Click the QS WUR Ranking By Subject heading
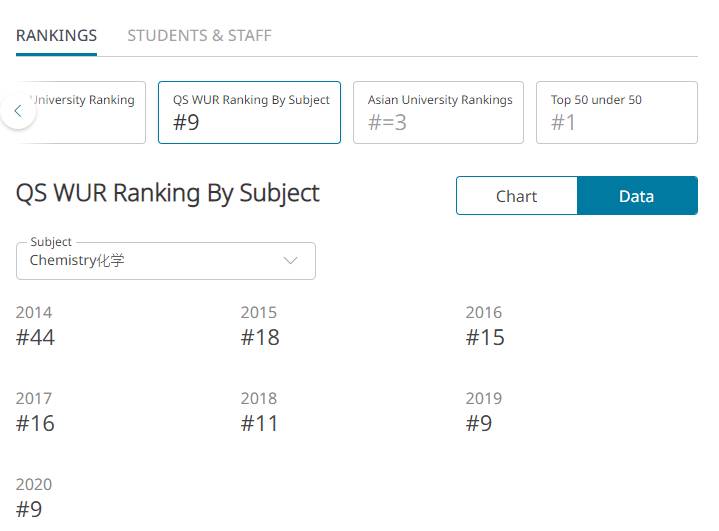 pos(168,193)
